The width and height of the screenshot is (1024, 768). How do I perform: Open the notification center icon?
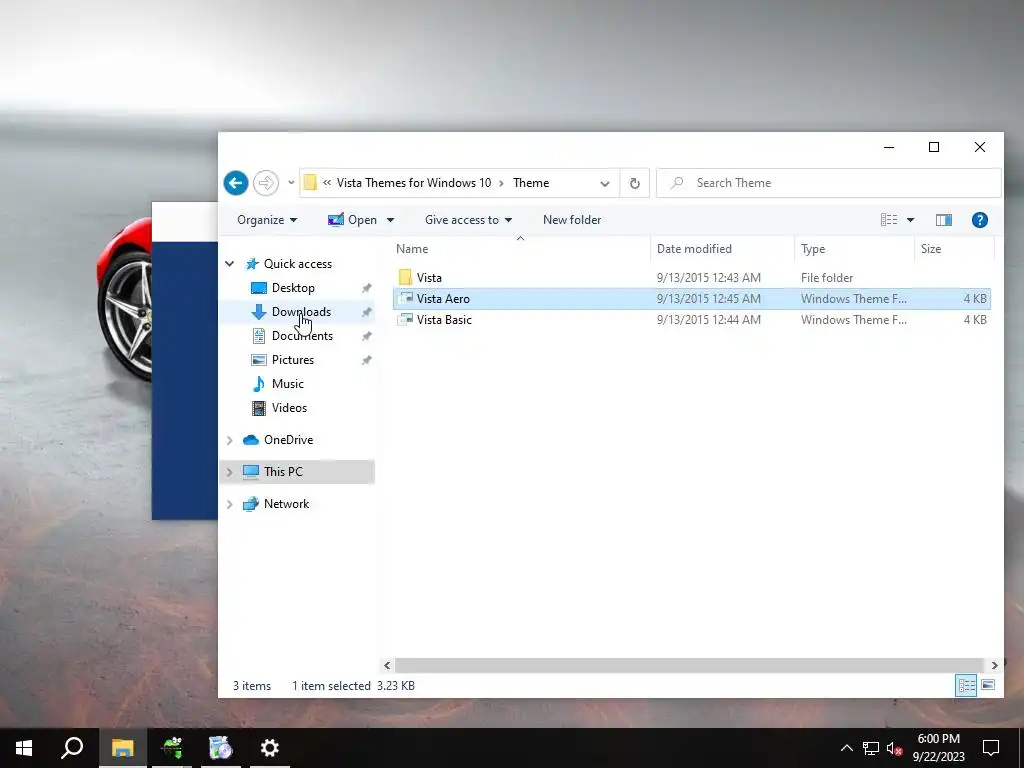click(991, 748)
